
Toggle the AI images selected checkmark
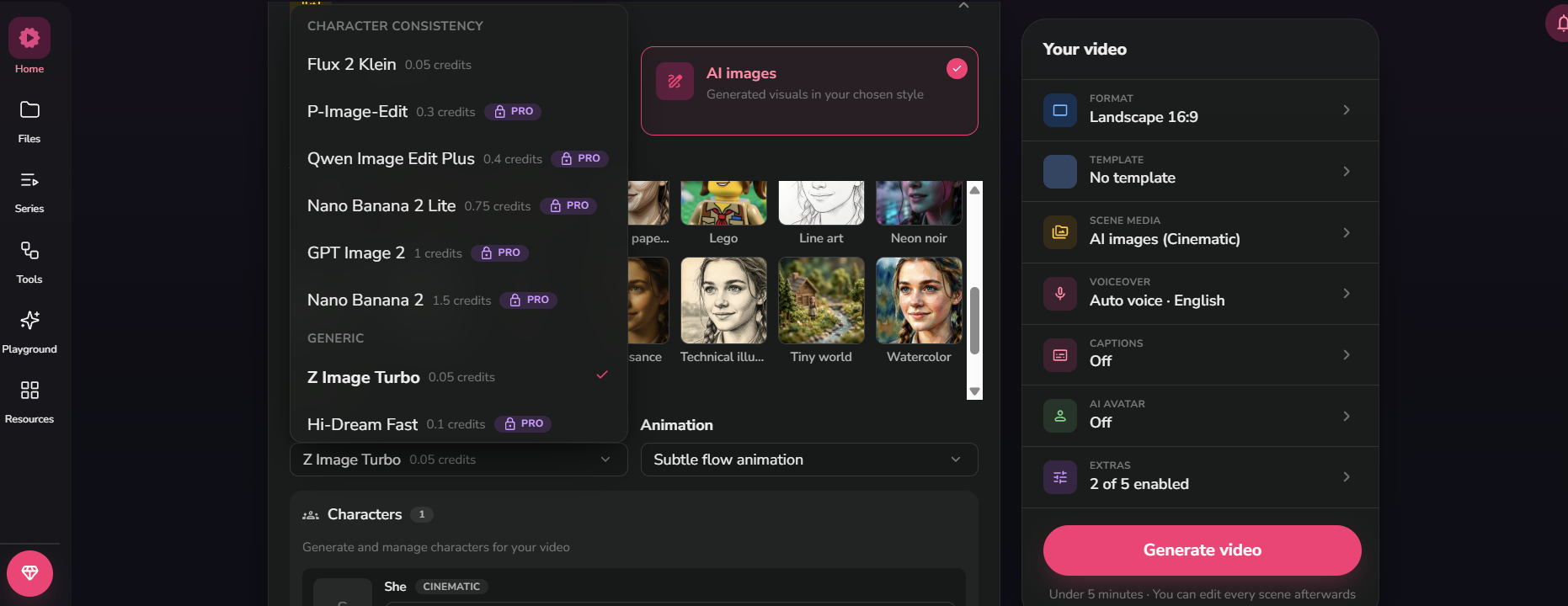pos(957,68)
